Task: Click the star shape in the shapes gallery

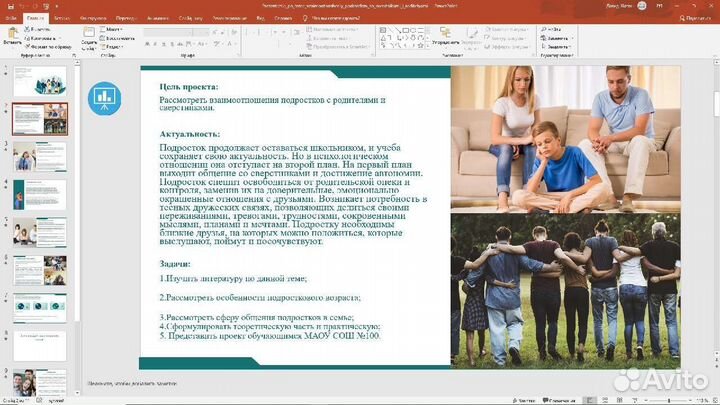Action: (420, 46)
